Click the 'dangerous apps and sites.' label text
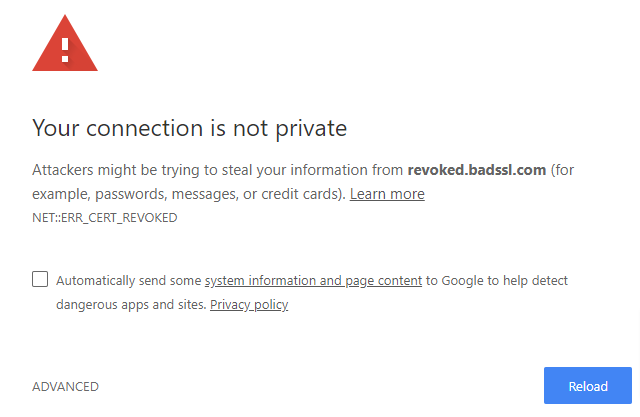Screen dimensions: 640x417 pyautogui.click(x=131, y=304)
